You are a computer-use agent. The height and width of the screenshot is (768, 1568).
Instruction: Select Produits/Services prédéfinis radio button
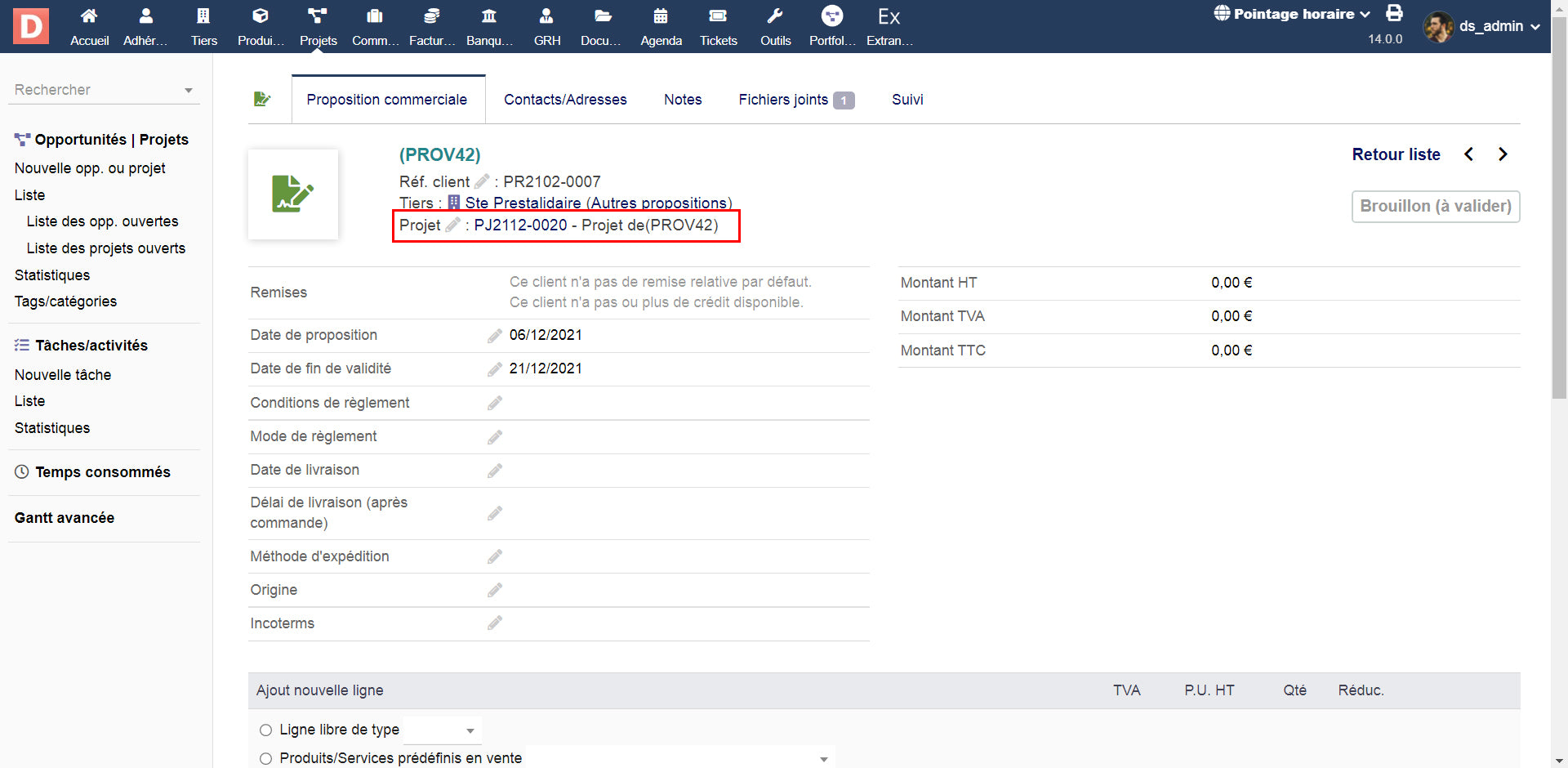tap(265, 759)
